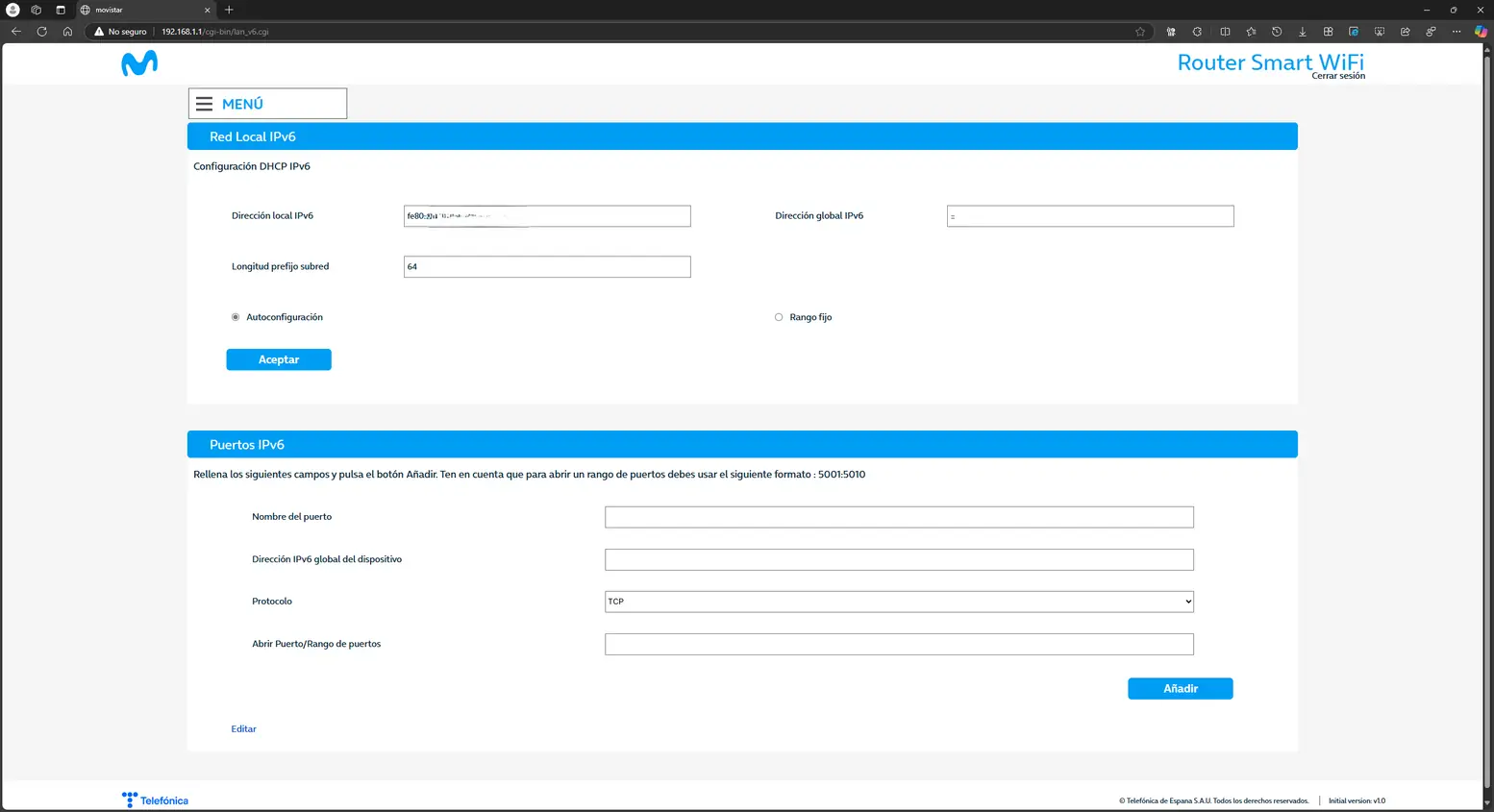1494x812 pixels.
Task: Click the Añadir button
Action: click(1181, 688)
